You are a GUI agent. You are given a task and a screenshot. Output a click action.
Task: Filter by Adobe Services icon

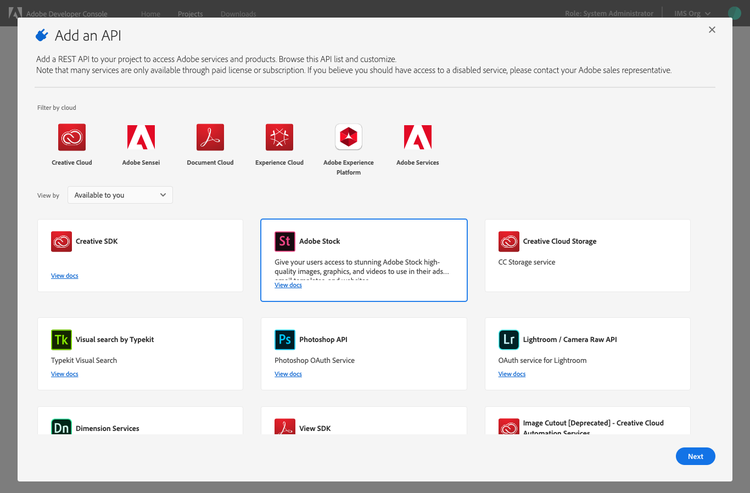pyautogui.click(x=418, y=137)
